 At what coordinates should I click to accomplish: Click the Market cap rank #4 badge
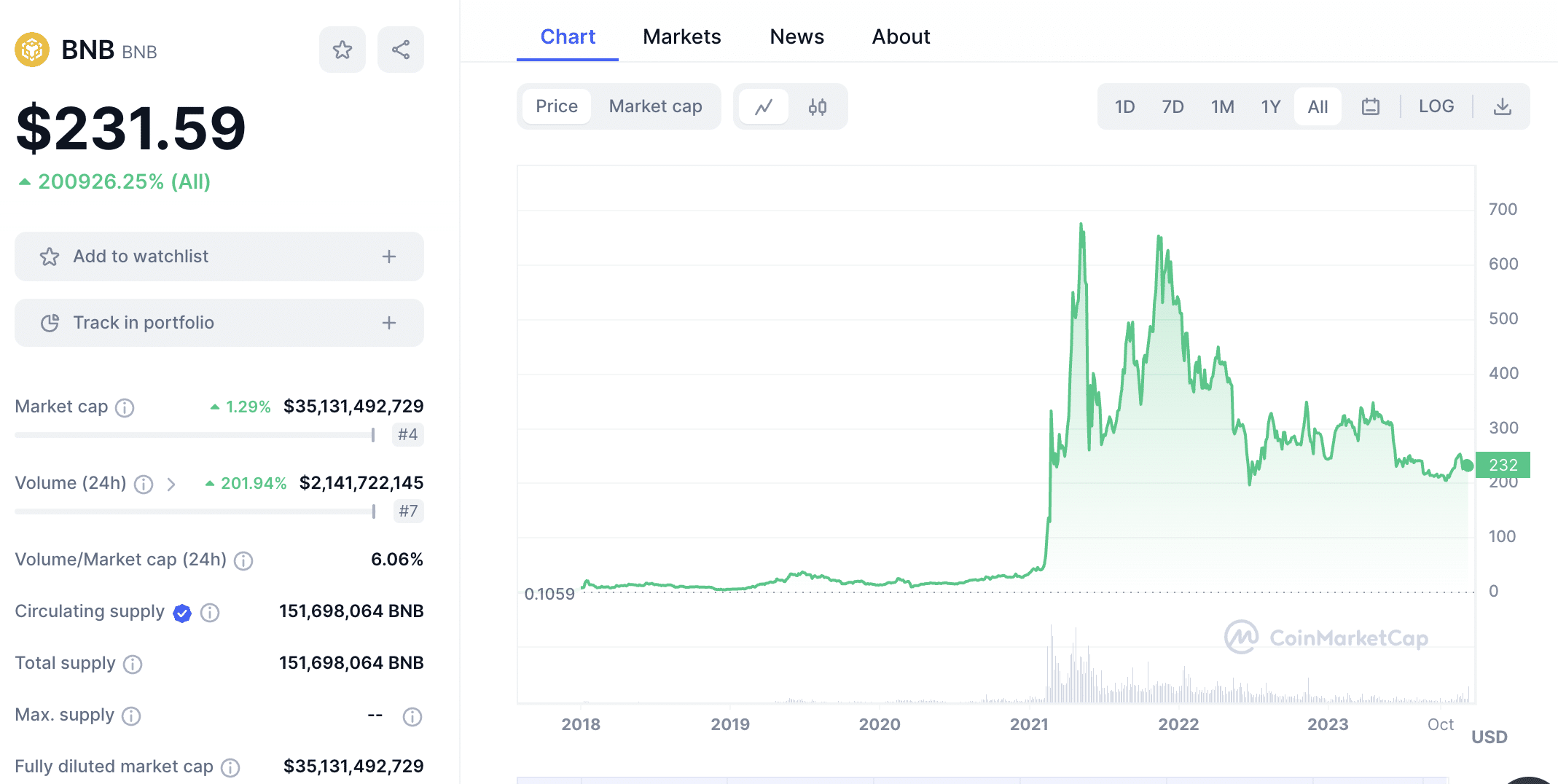tap(408, 435)
